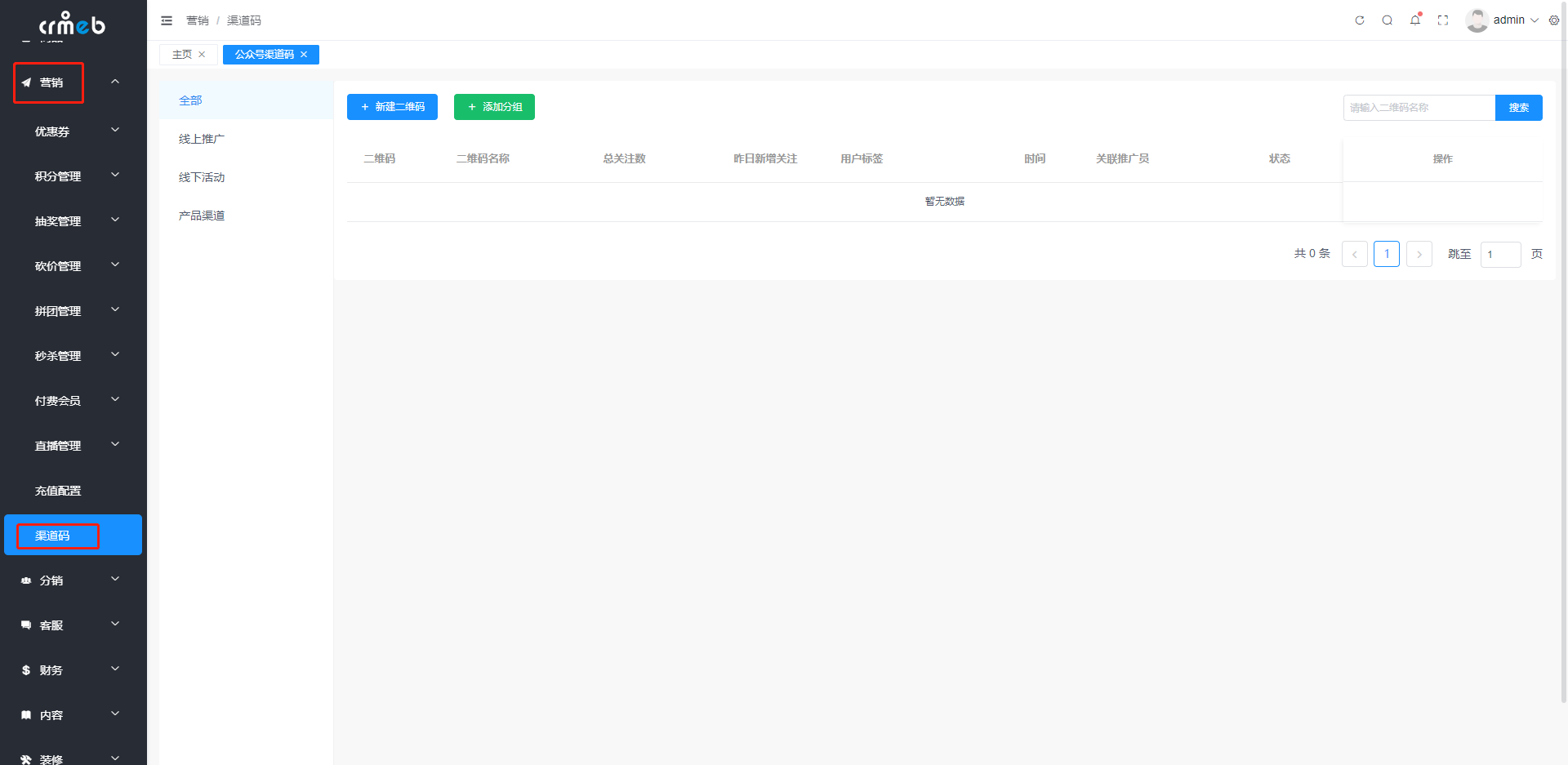Close the 主页 tab with its X
Image resolution: width=1568 pixels, height=765 pixels.
tap(202, 55)
